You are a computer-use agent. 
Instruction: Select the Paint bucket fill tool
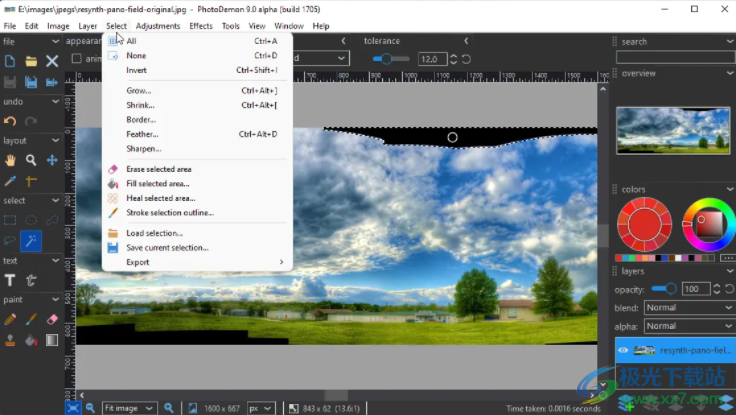[x=31, y=340]
